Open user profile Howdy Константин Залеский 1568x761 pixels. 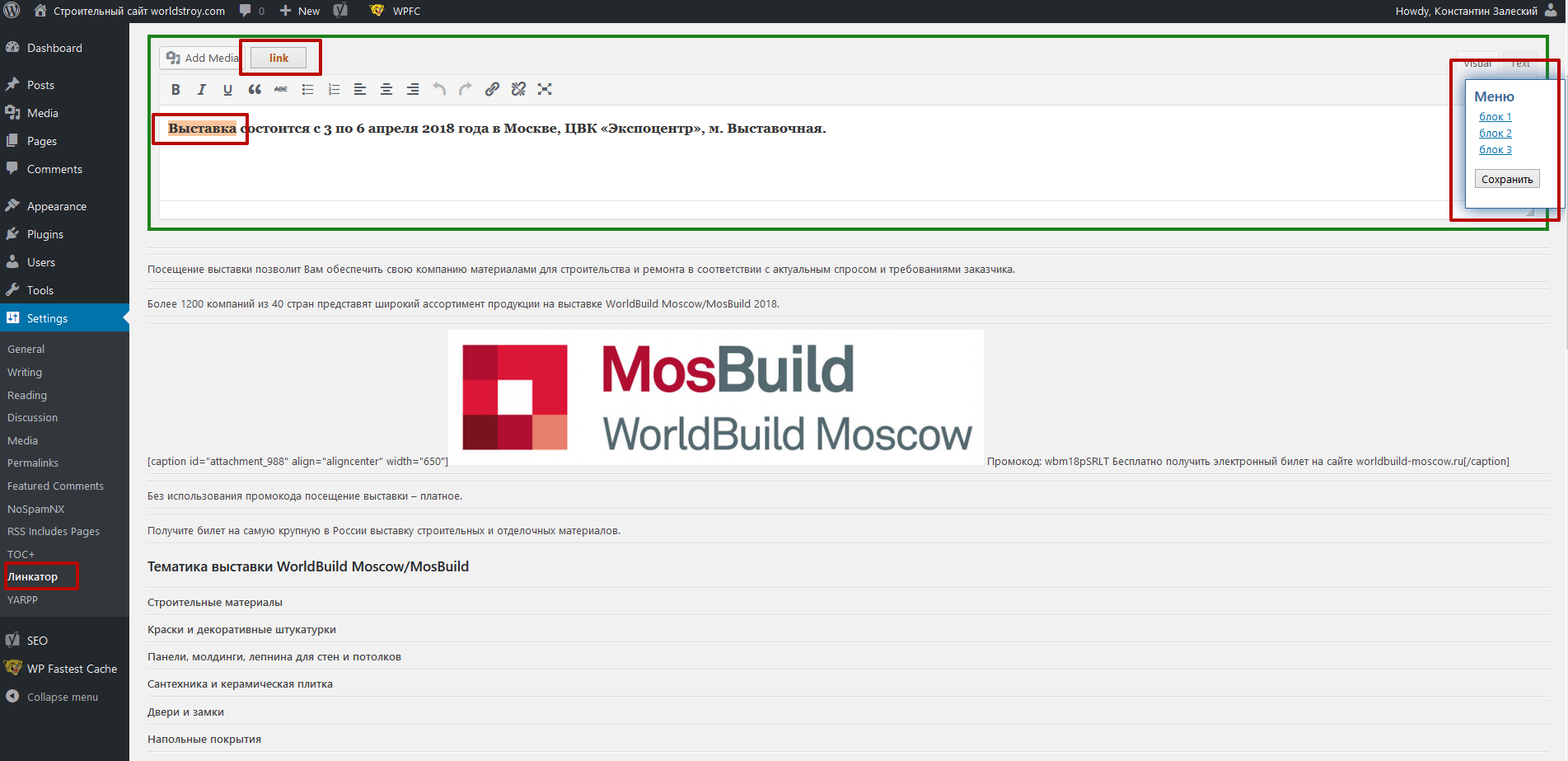point(1477,11)
